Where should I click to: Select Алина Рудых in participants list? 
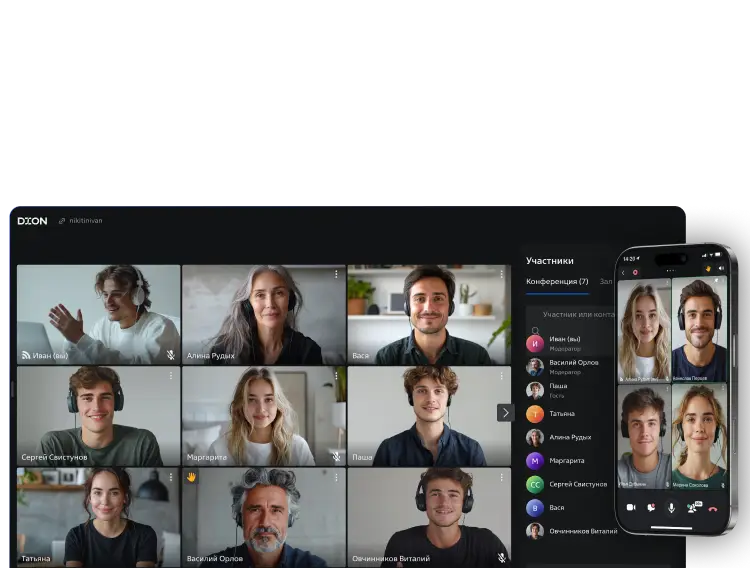click(x=570, y=437)
